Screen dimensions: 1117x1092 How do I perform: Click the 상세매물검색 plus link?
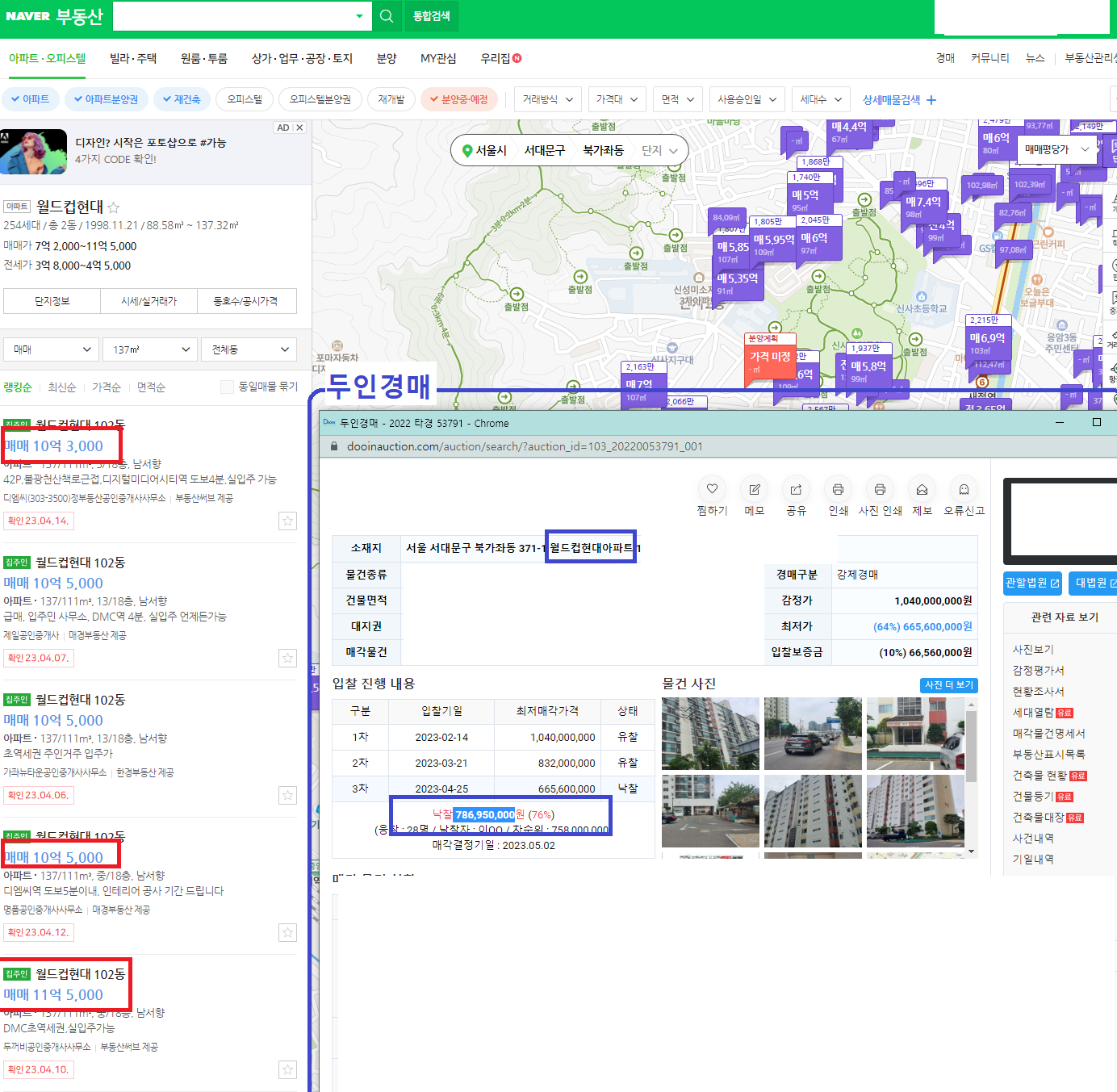899,100
